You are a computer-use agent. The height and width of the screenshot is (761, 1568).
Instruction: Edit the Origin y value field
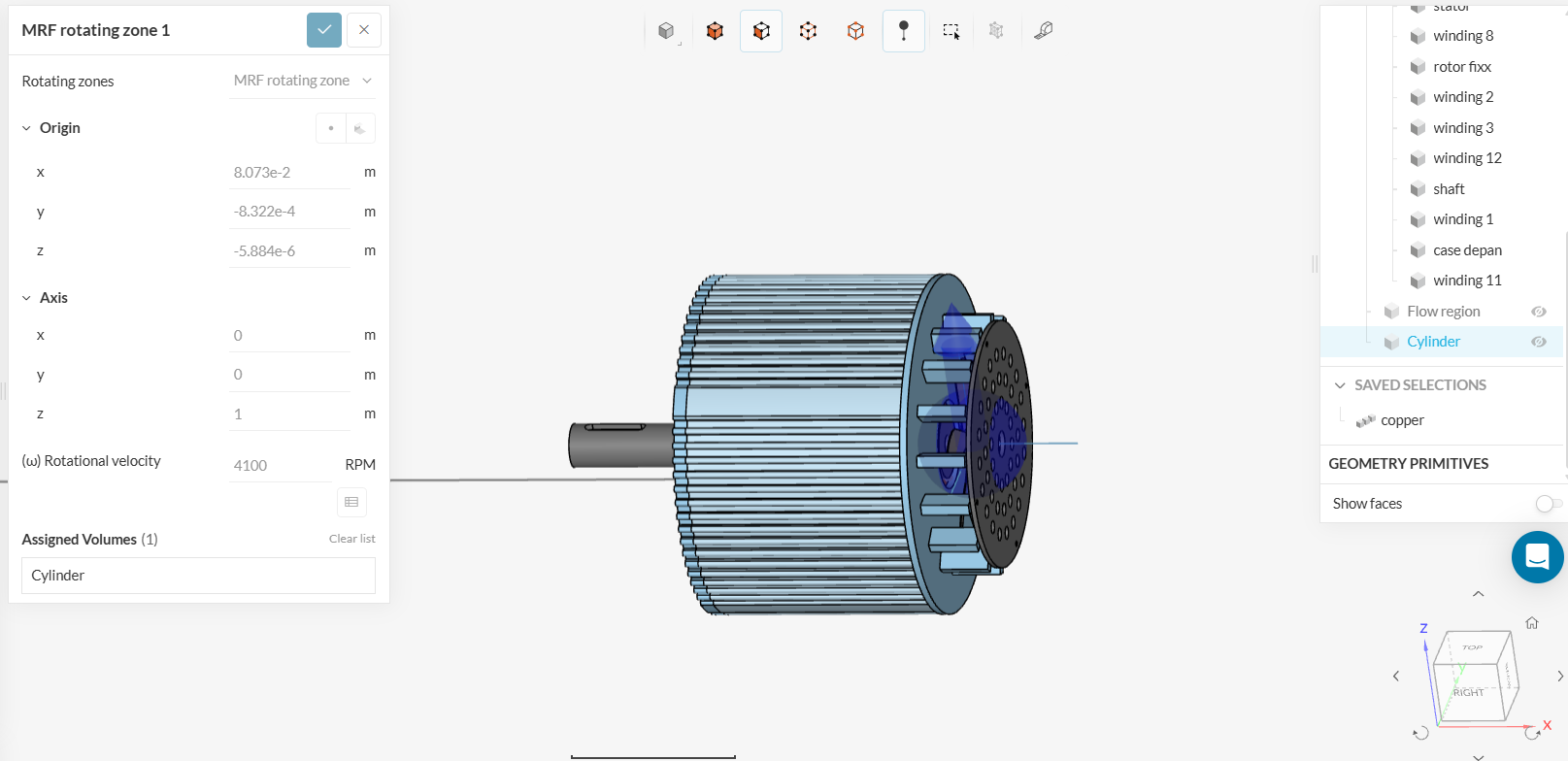(x=289, y=212)
